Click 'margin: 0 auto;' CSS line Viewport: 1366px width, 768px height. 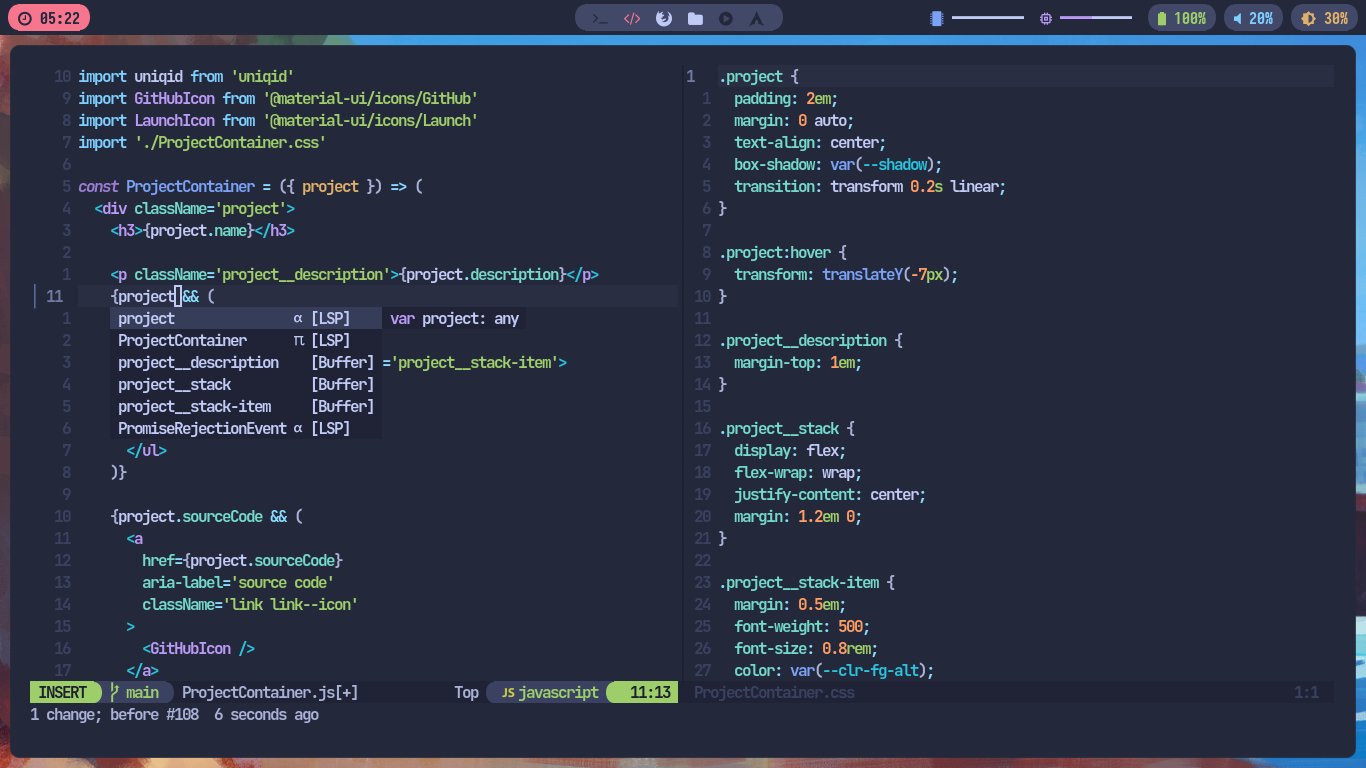[794, 120]
